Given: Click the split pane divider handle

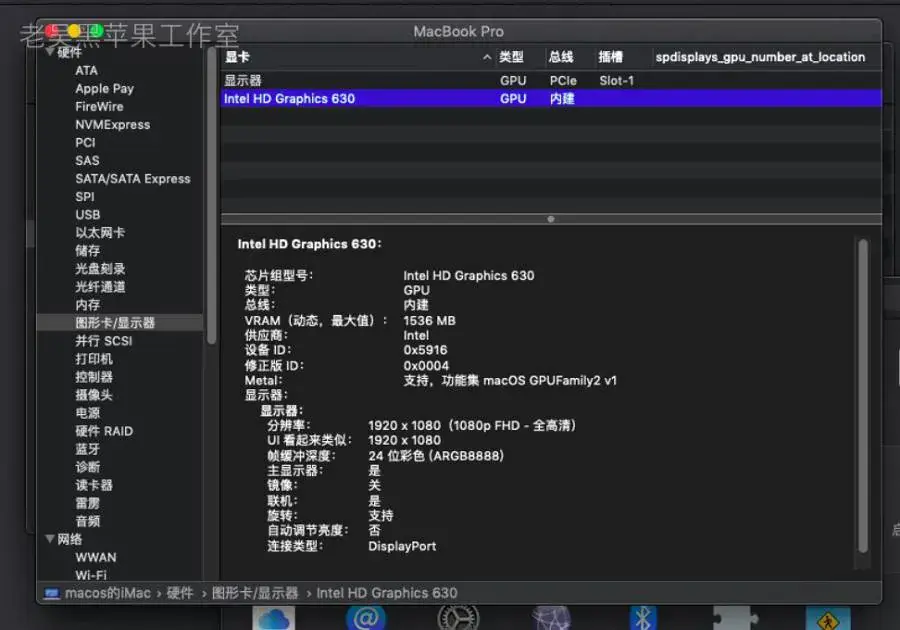Looking at the screenshot, I should click(x=551, y=219).
